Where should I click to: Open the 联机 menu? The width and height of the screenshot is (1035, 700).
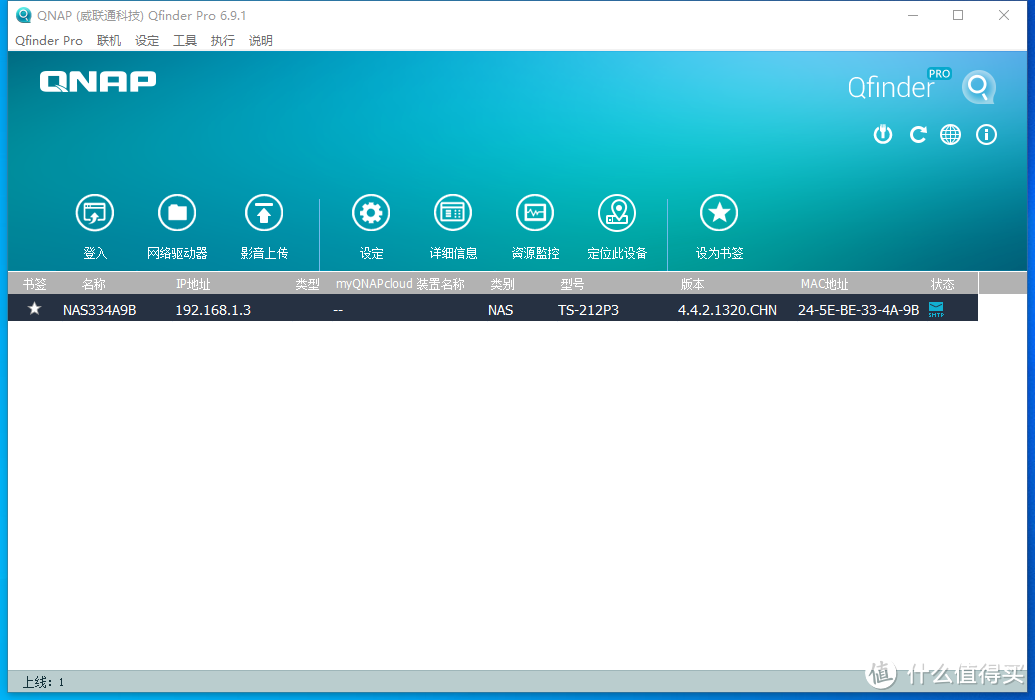[x=109, y=41]
